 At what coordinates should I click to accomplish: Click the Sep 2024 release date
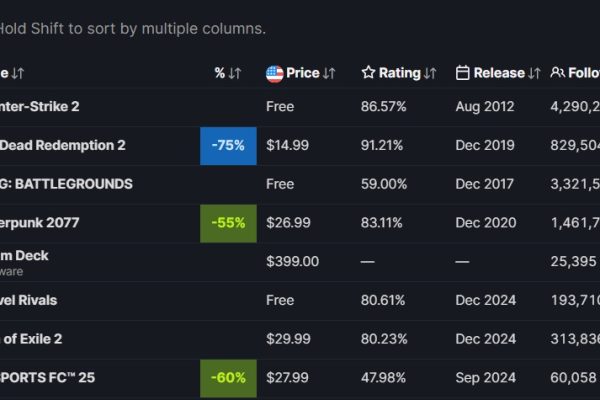point(486,378)
